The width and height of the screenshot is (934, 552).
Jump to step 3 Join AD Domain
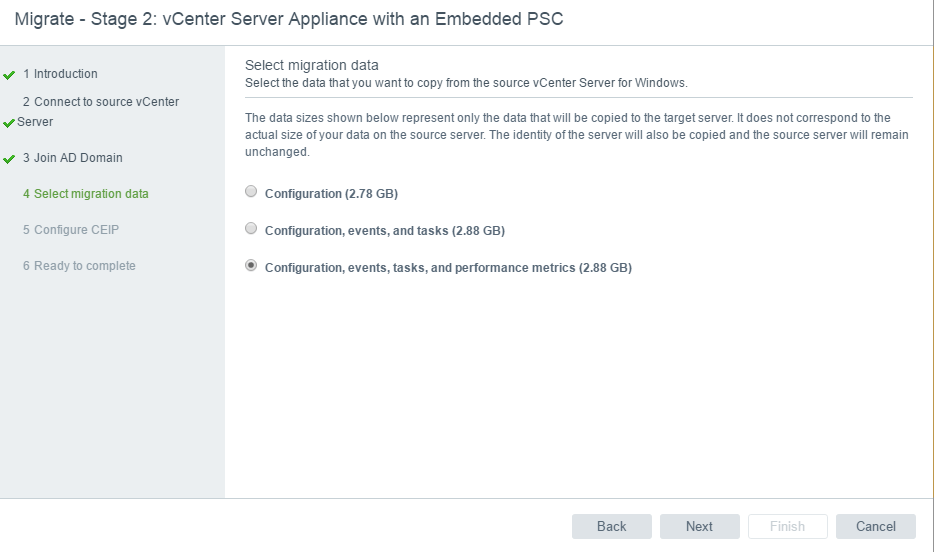[72, 158]
